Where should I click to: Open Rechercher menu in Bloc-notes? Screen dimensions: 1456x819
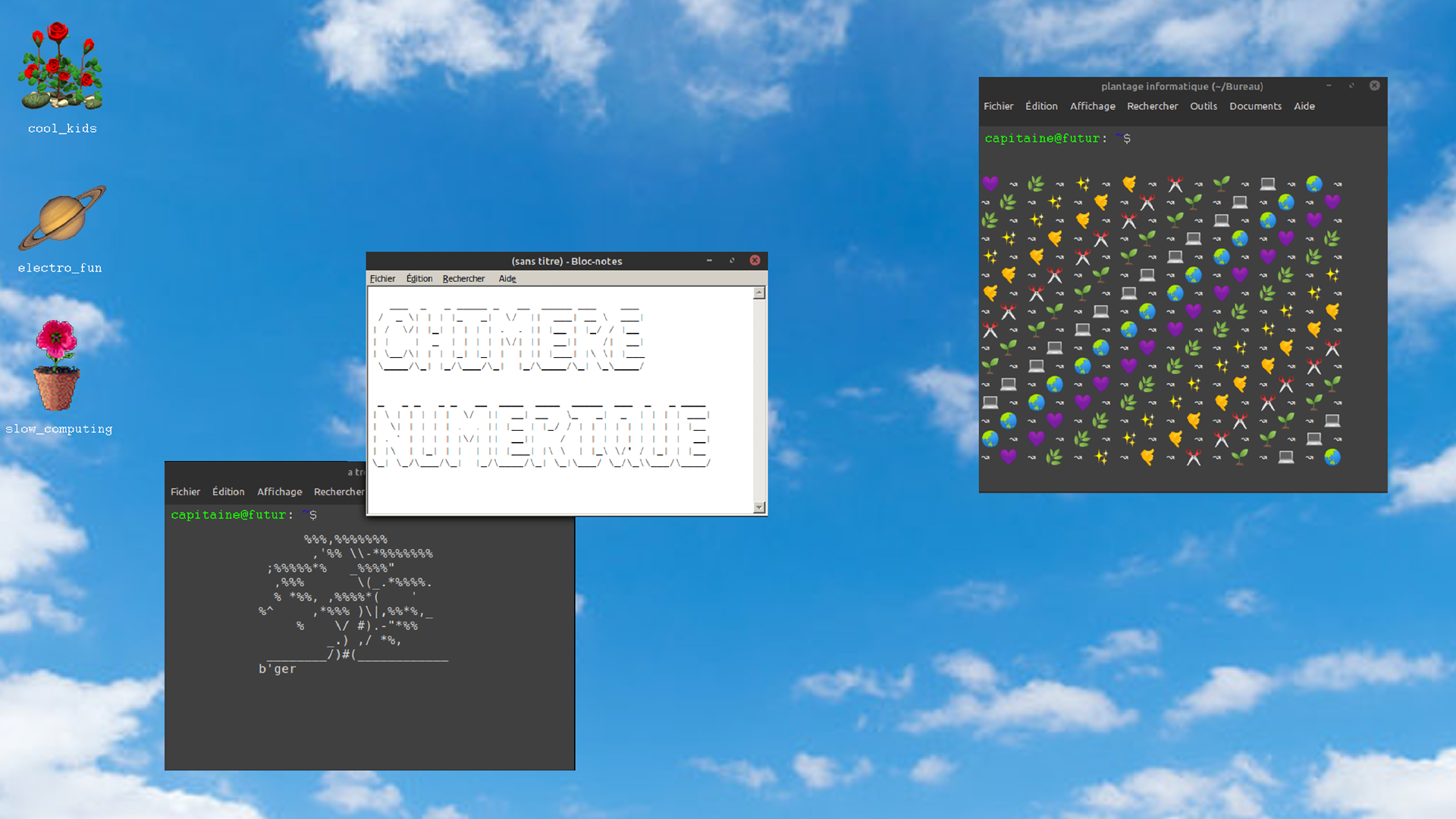click(463, 278)
